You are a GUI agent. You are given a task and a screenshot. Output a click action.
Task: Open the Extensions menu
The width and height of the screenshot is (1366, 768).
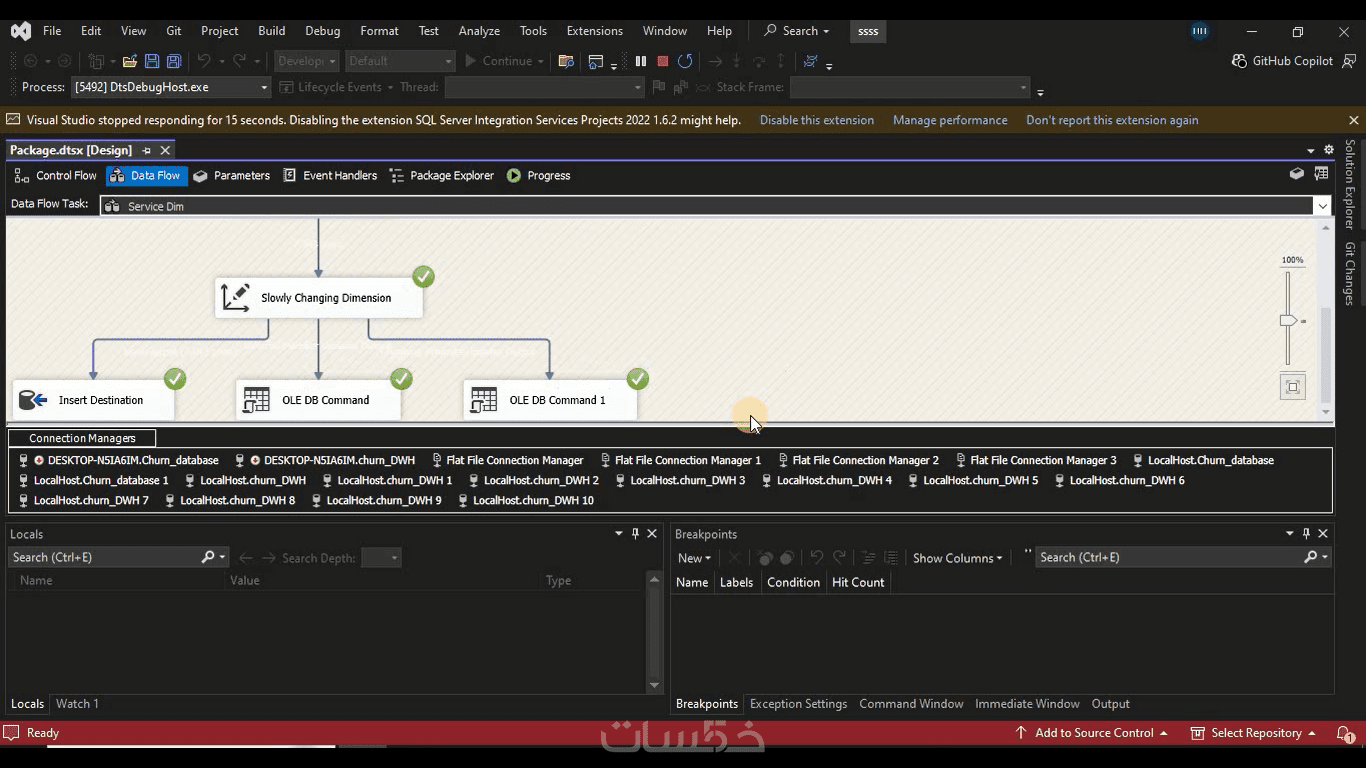(594, 31)
